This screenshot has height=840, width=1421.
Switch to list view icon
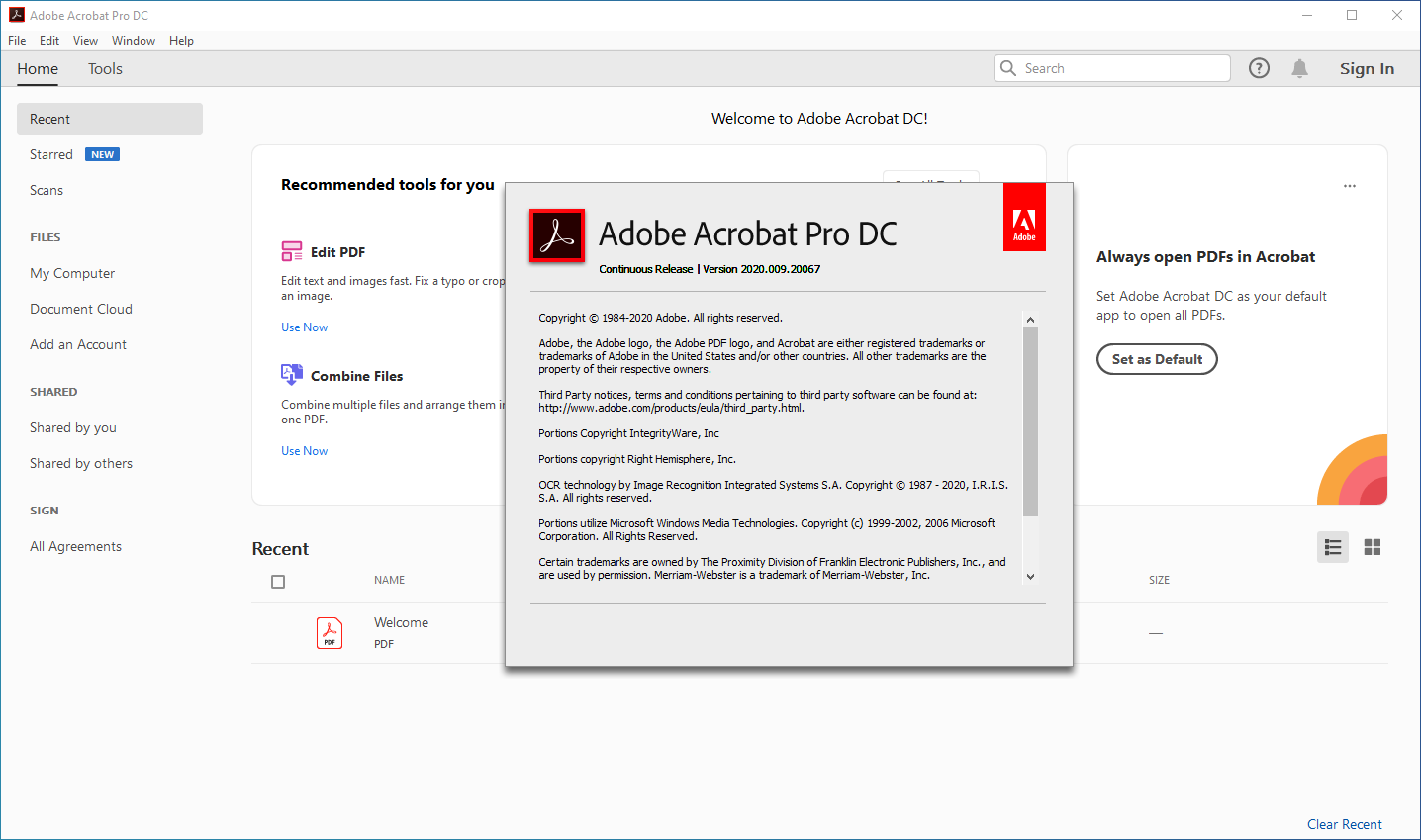pos(1333,547)
